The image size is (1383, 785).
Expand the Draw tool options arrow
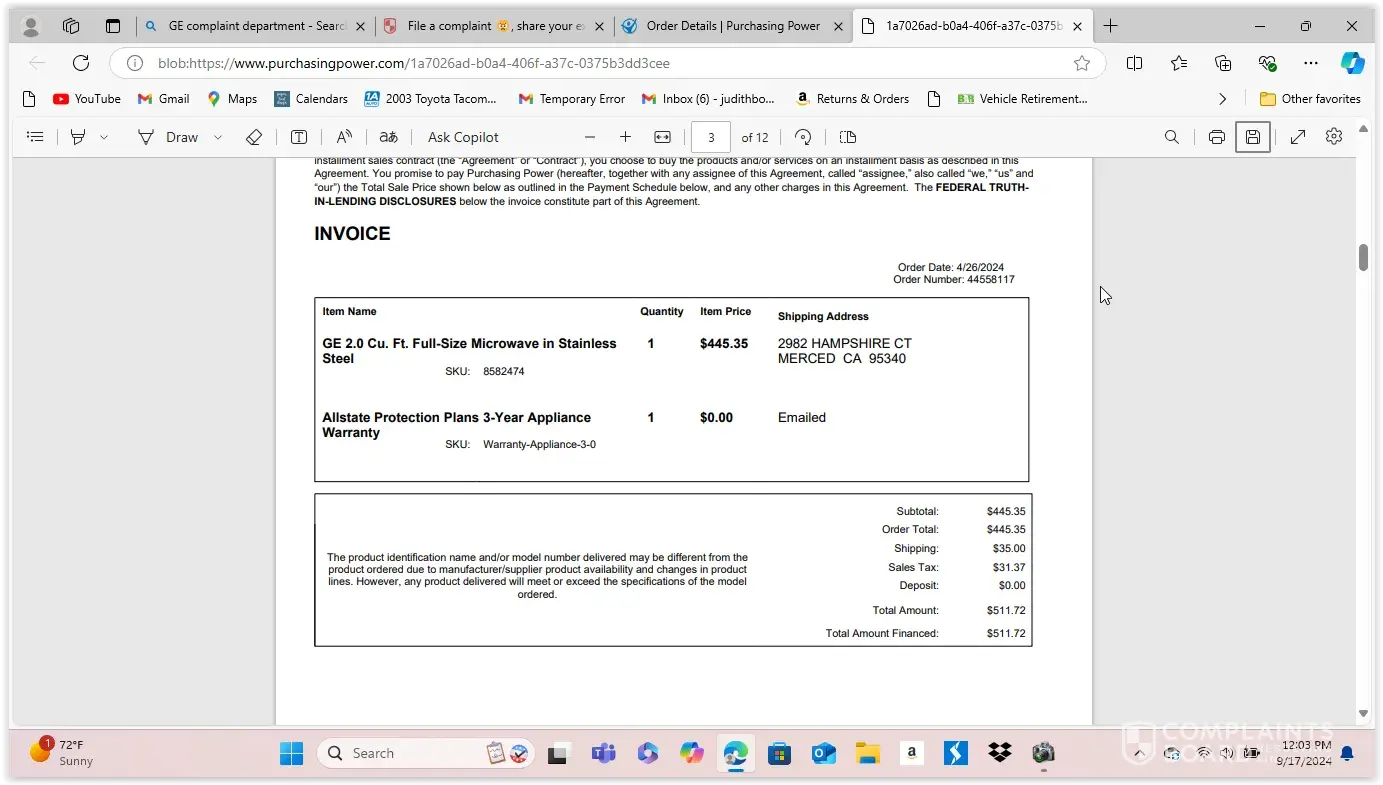point(218,137)
